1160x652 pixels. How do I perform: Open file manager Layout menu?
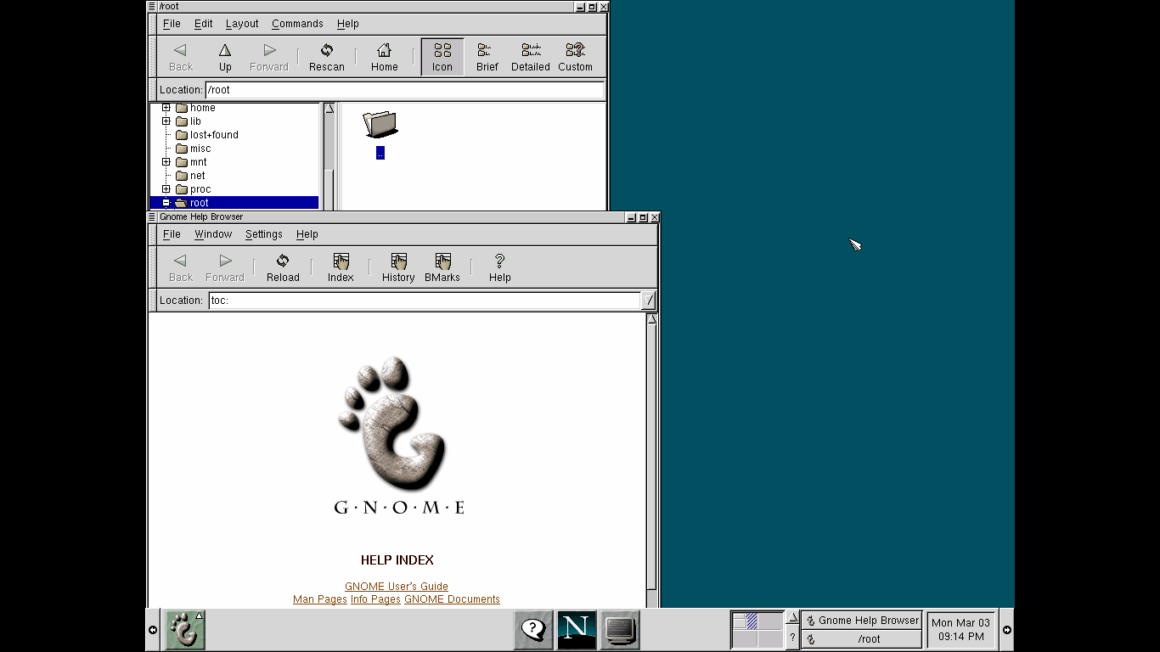click(x=242, y=24)
